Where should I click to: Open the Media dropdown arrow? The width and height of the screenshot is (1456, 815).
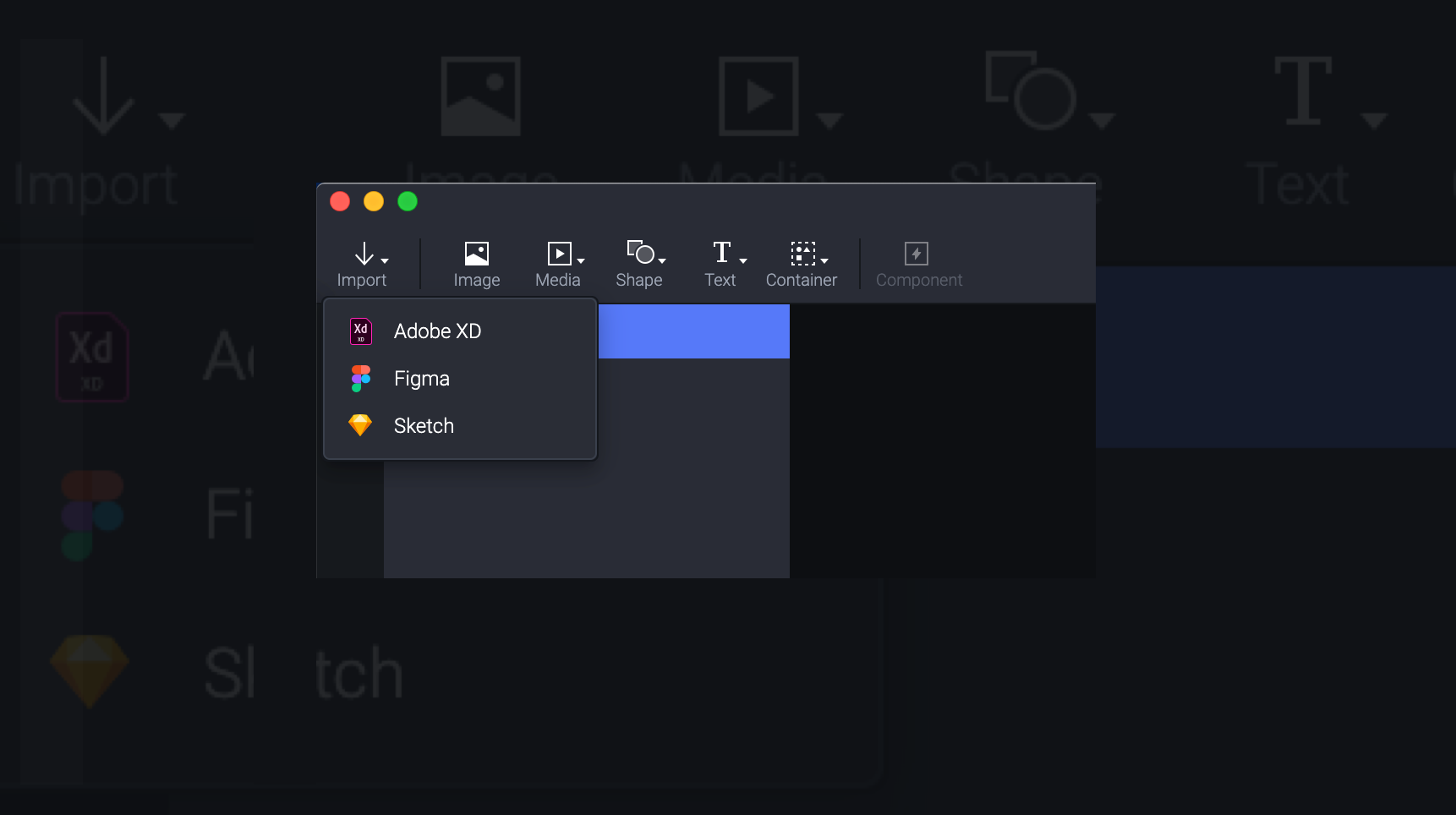[580, 259]
